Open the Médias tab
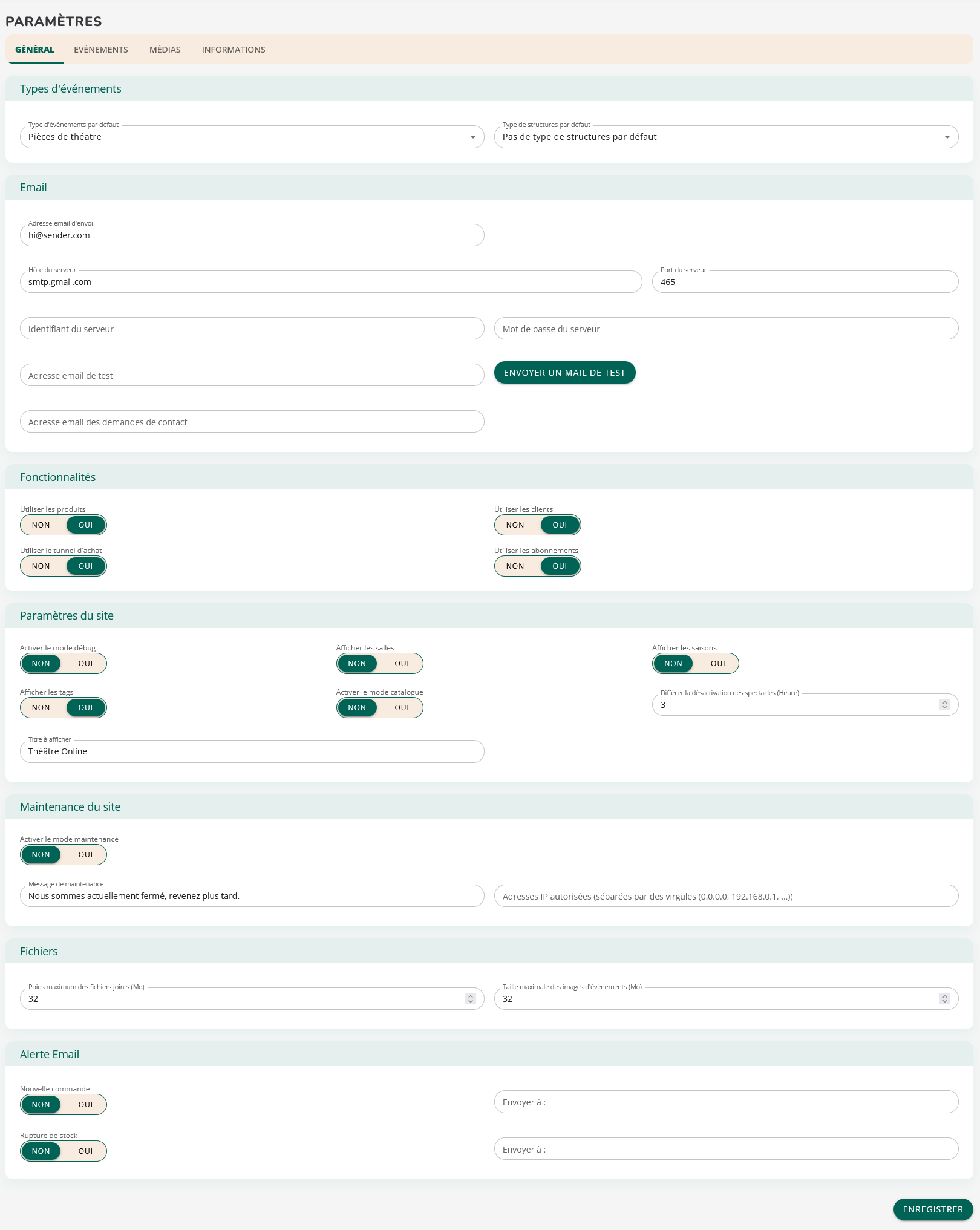This screenshot has width=980, height=1230. point(165,50)
